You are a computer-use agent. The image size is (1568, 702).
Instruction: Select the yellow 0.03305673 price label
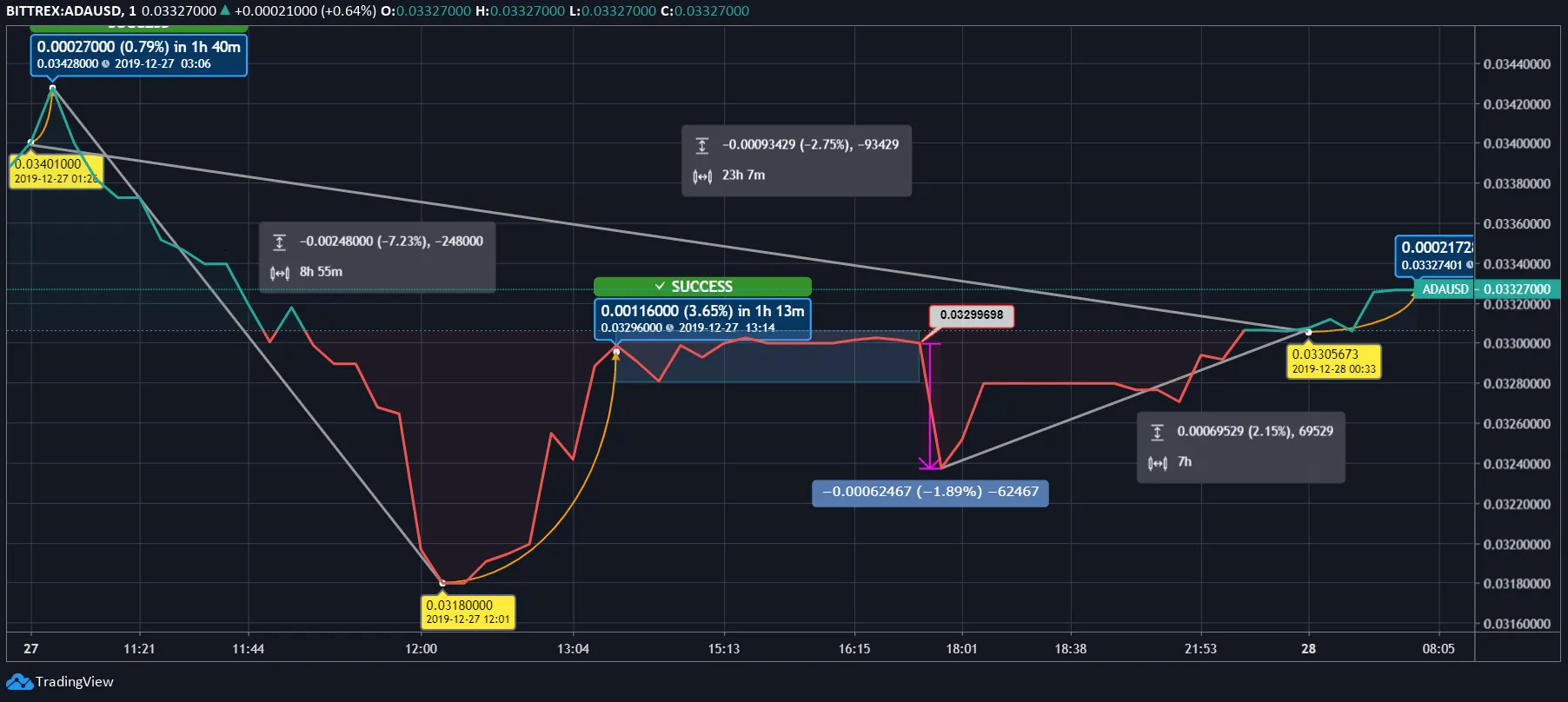(1333, 361)
